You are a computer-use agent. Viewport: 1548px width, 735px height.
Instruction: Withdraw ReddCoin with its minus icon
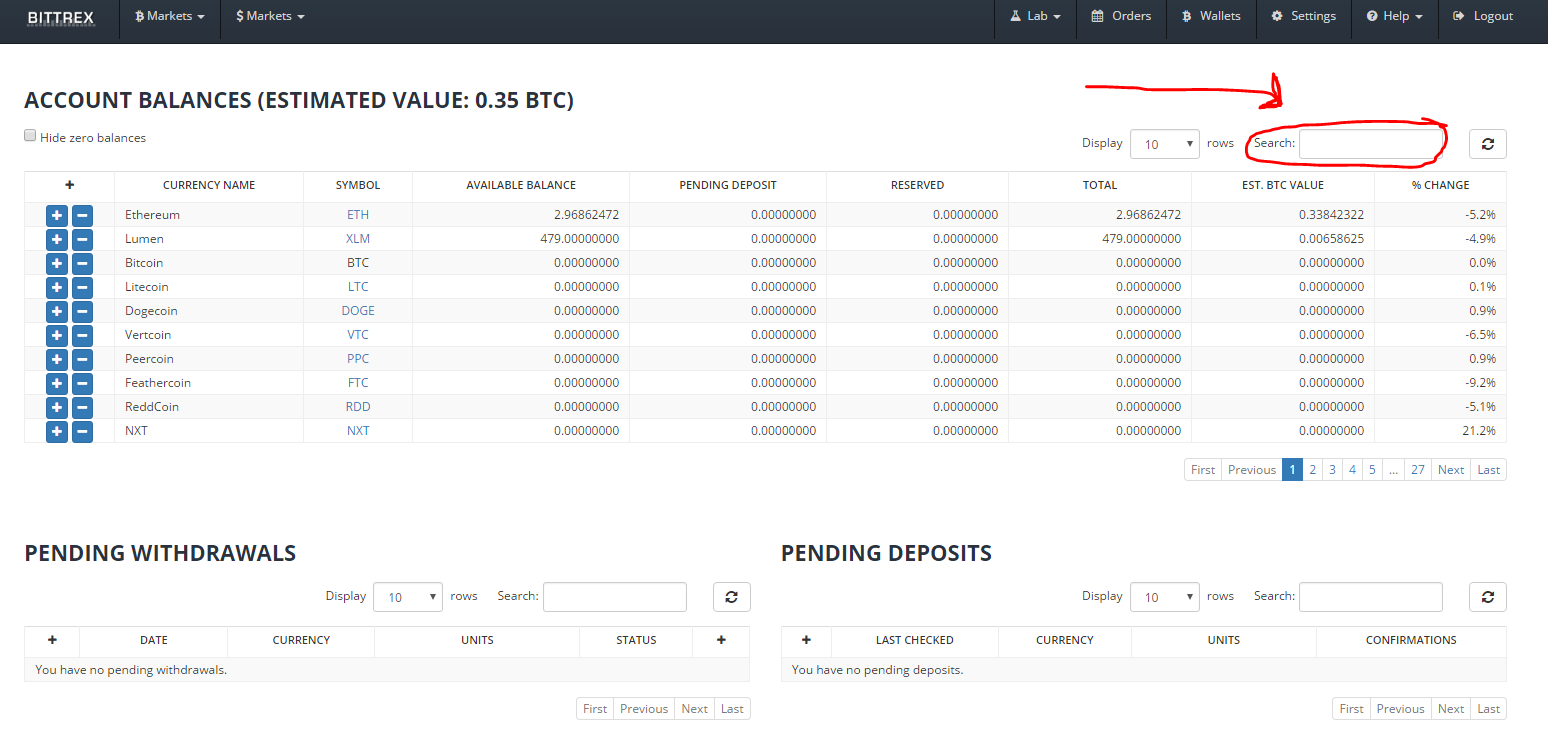tap(82, 407)
